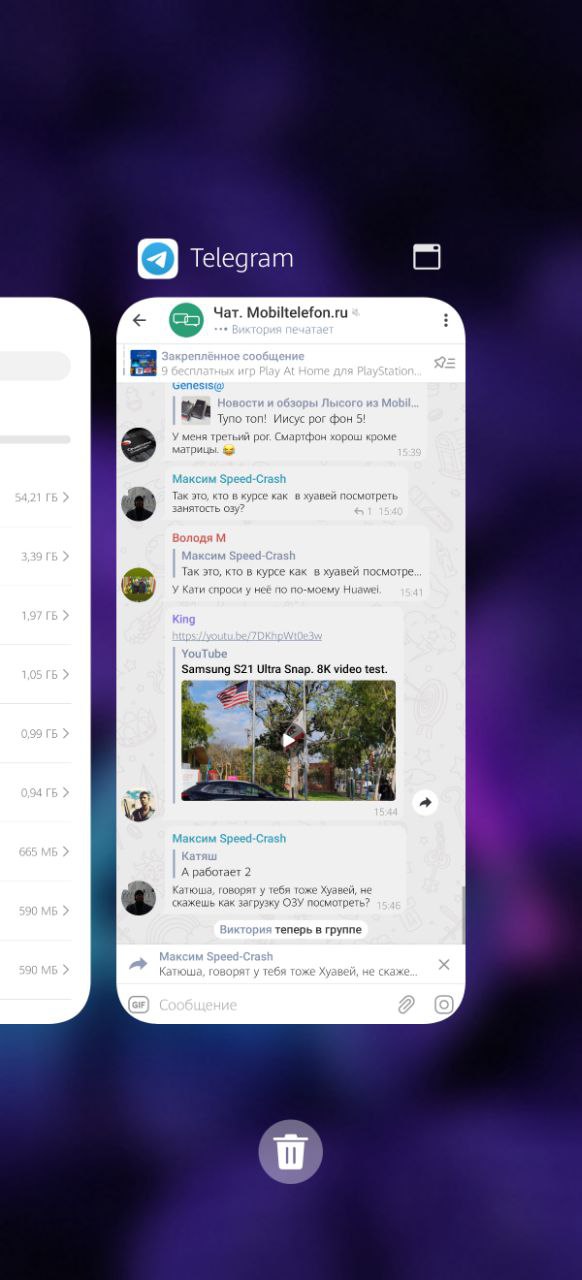Tap sender name Володя М
Image resolution: width=582 pixels, height=1280 pixels.
(x=199, y=538)
